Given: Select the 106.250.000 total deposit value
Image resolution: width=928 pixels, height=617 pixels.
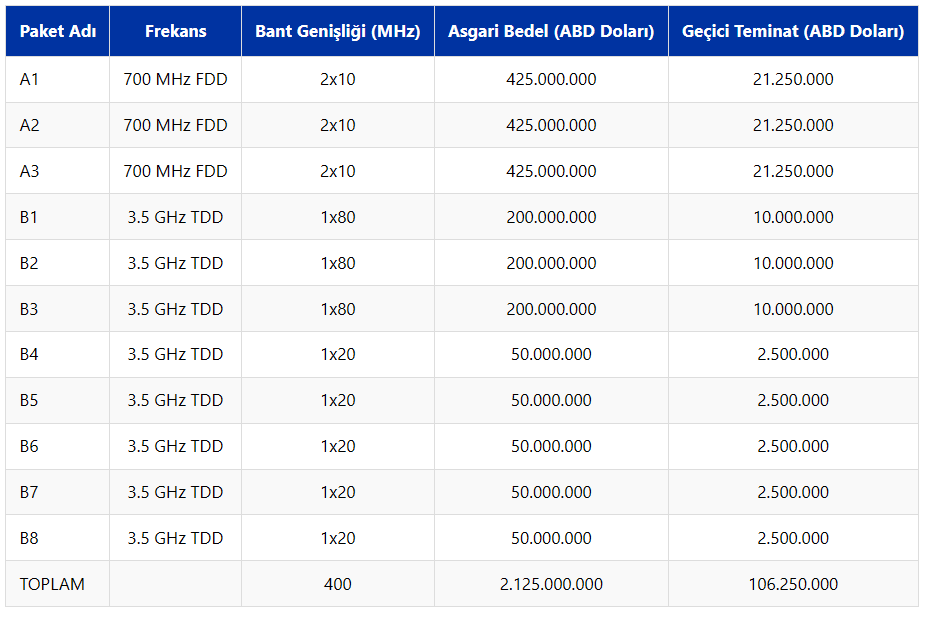Looking at the screenshot, I should [x=792, y=583].
